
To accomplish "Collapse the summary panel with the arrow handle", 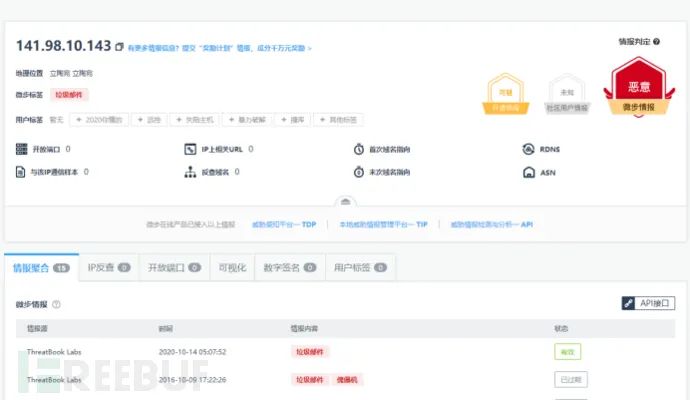I will 345,202.
